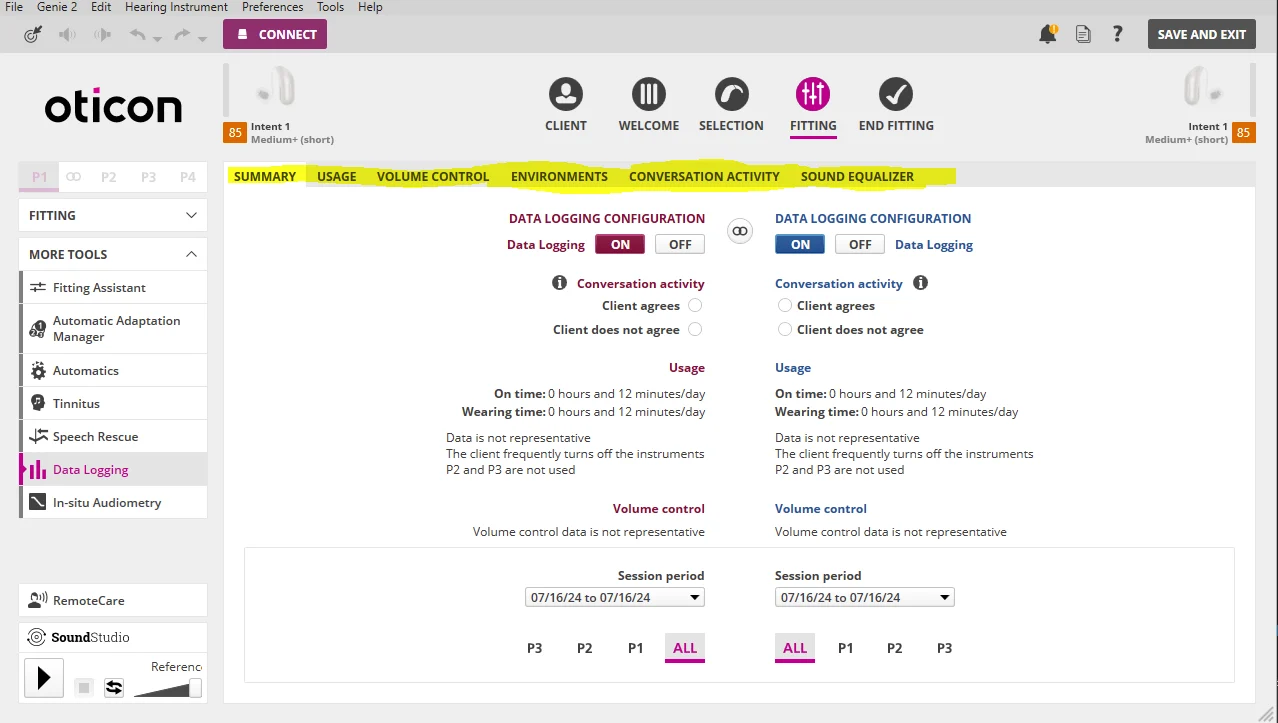Open RemoteCare
The height and width of the screenshot is (723, 1278).
tap(113, 600)
